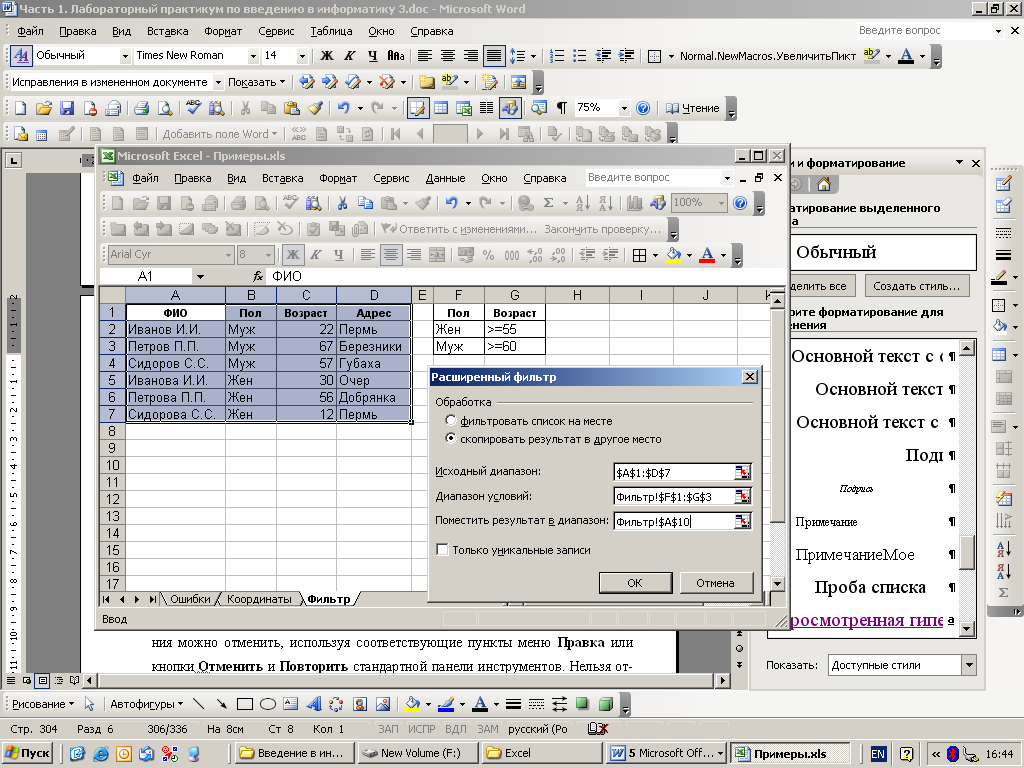Open Excel Формат menu
Viewport: 1024px width, 768px height.
click(x=338, y=178)
